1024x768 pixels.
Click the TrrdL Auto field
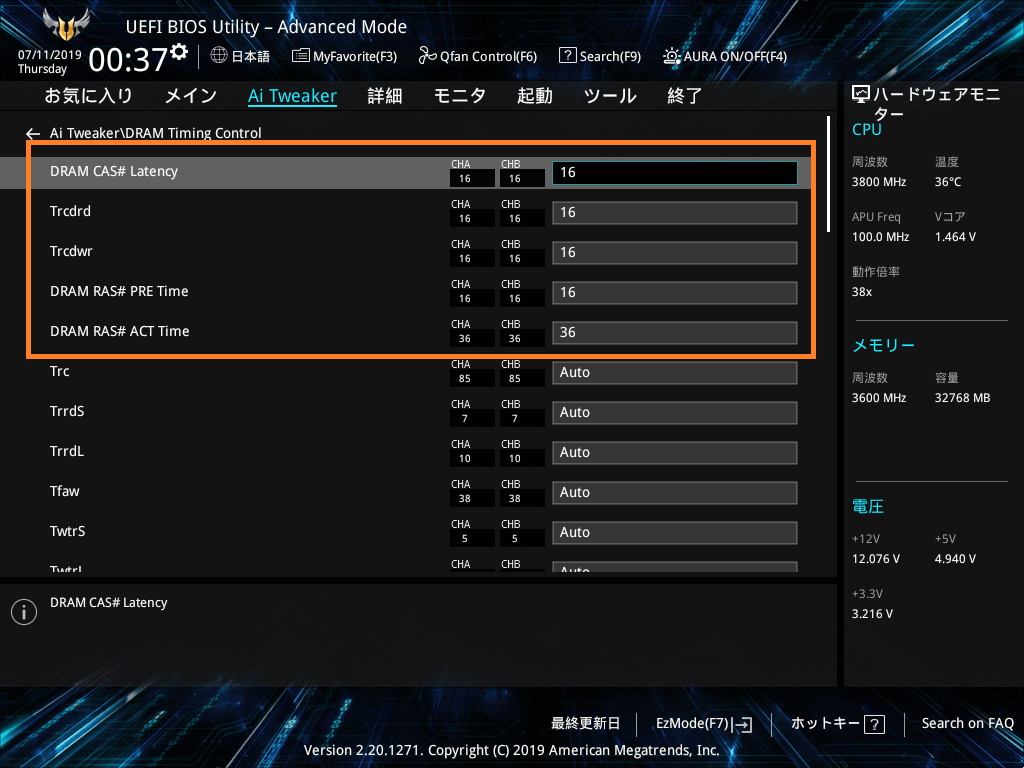pyautogui.click(x=675, y=453)
